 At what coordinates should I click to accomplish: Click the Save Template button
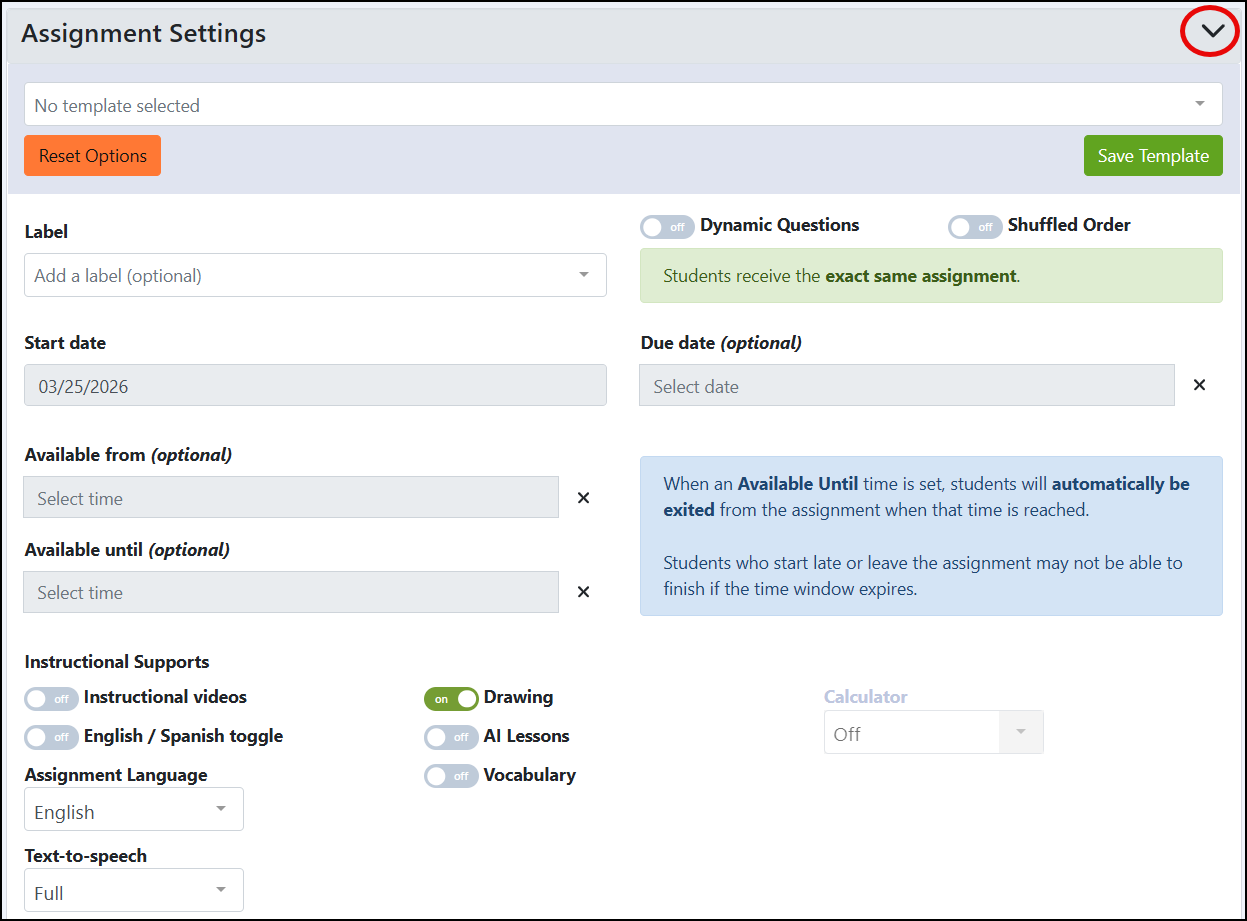pos(1153,155)
